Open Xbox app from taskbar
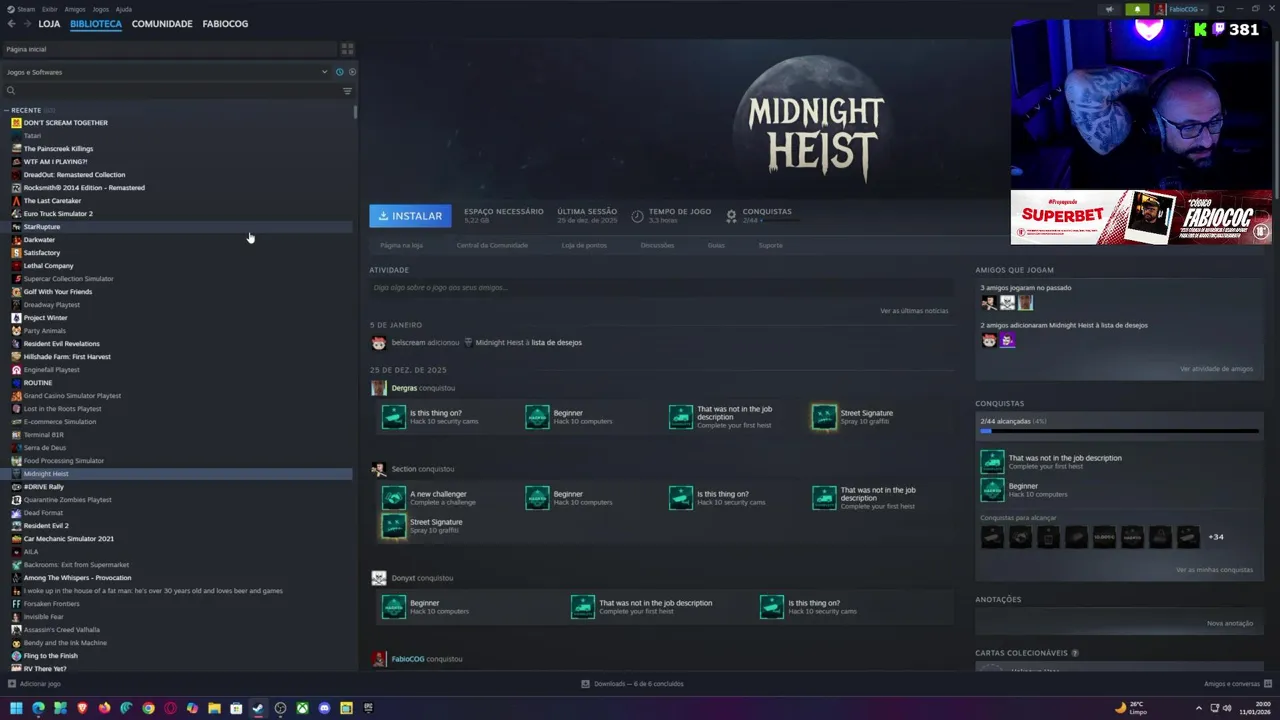This screenshot has width=1280, height=720. click(x=302, y=708)
